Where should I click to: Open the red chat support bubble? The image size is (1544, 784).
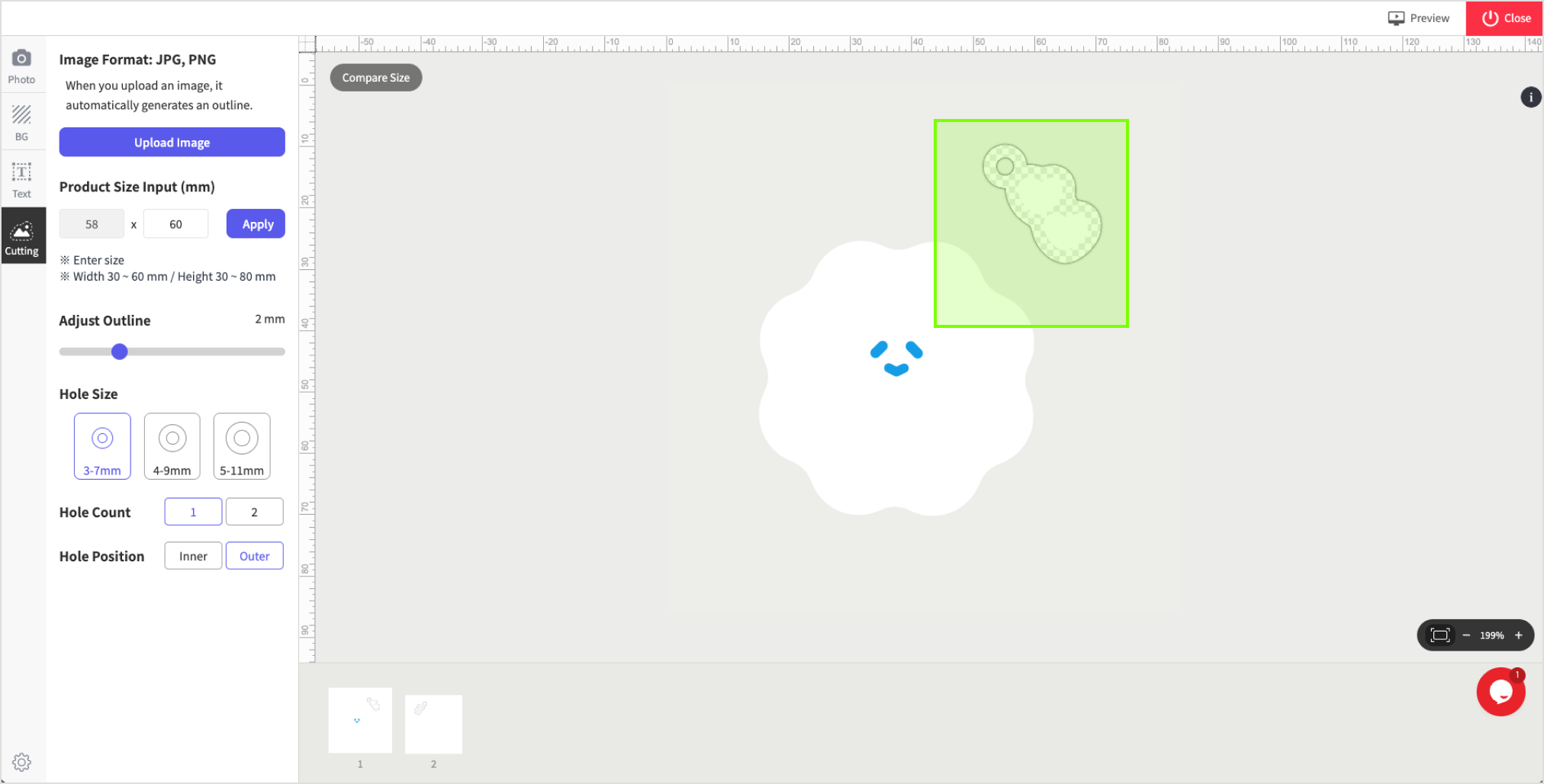tap(1500, 692)
